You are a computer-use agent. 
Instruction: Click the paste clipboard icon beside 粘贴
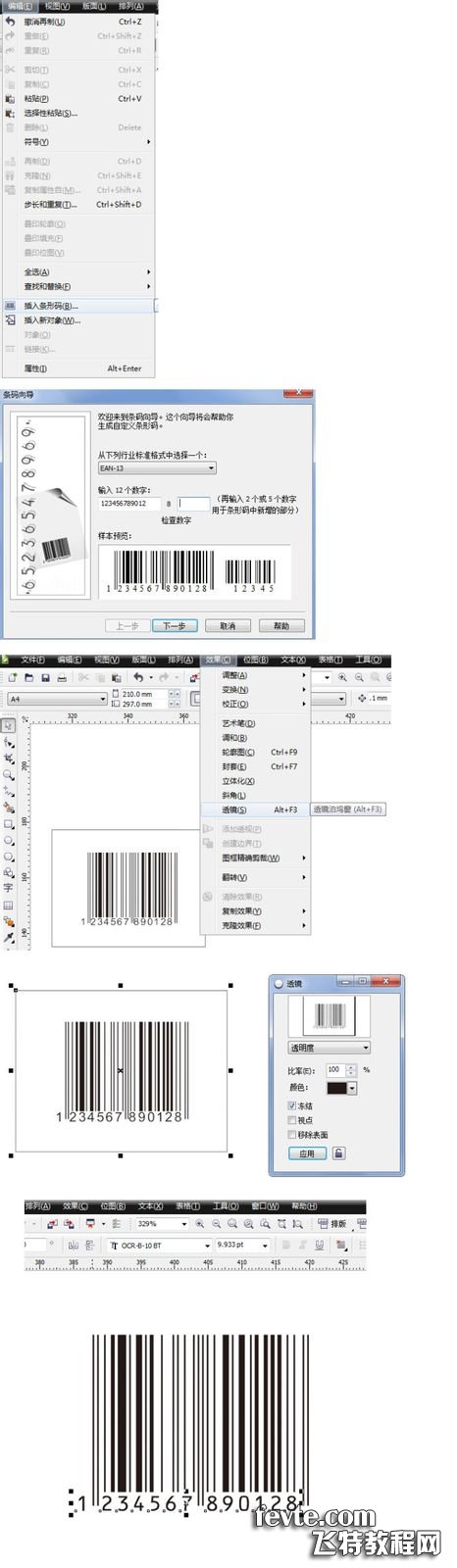11,98
